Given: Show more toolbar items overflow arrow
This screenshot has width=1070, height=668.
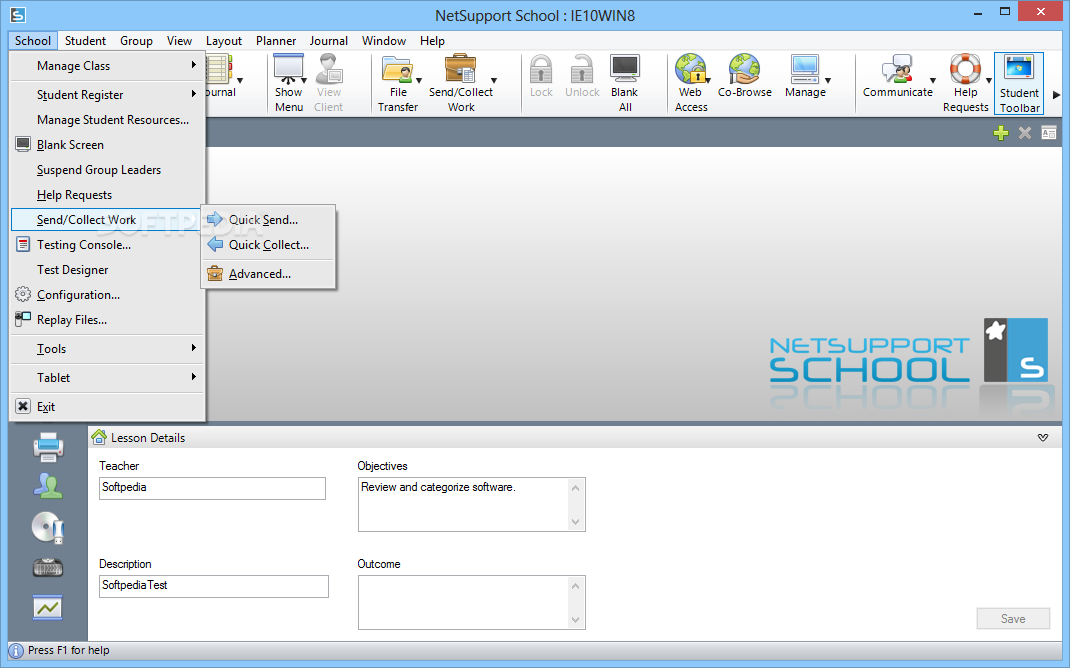Looking at the screenshot, I should coord(1056,95).
